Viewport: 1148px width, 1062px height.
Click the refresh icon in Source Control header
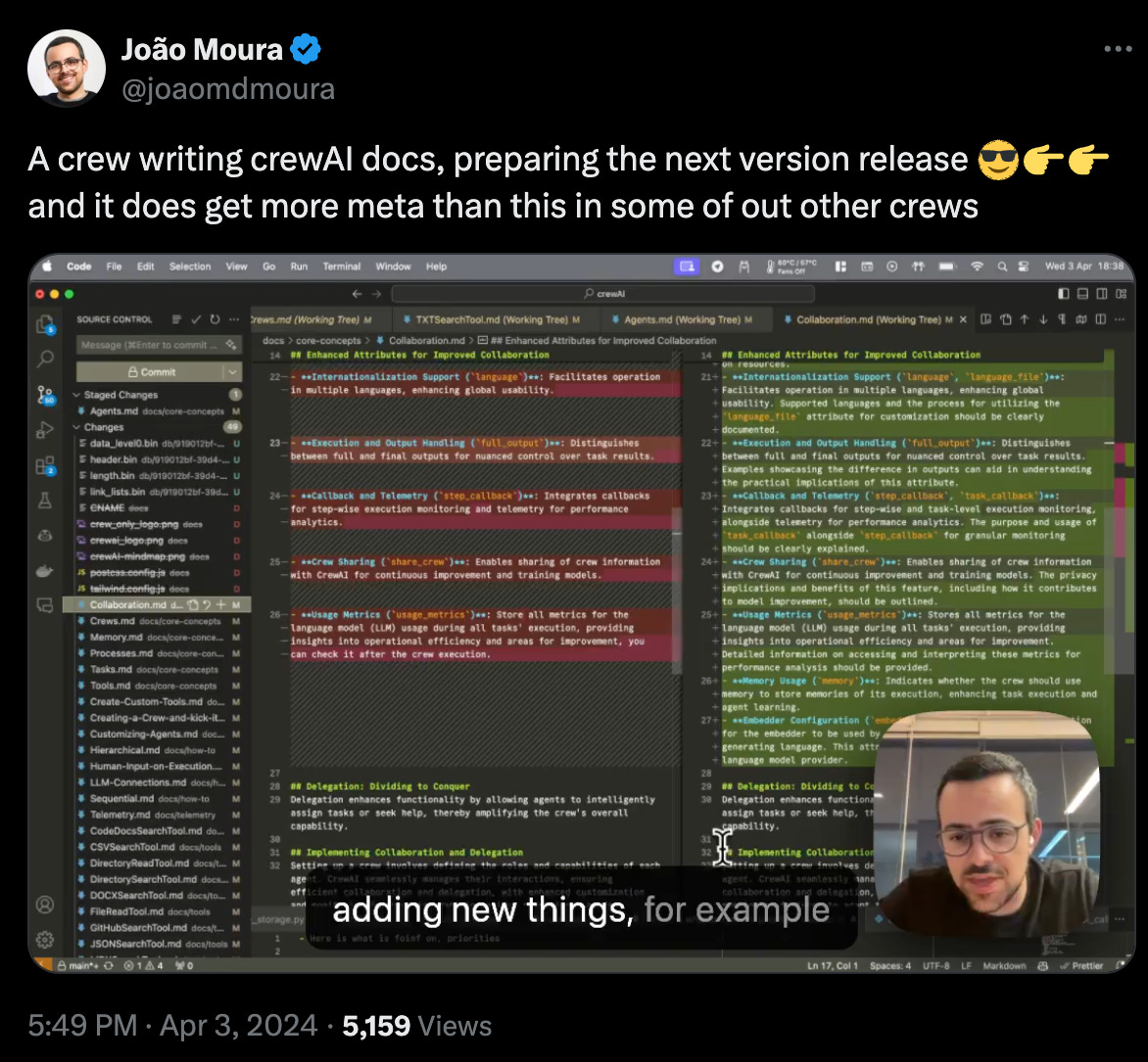point(215,319)
